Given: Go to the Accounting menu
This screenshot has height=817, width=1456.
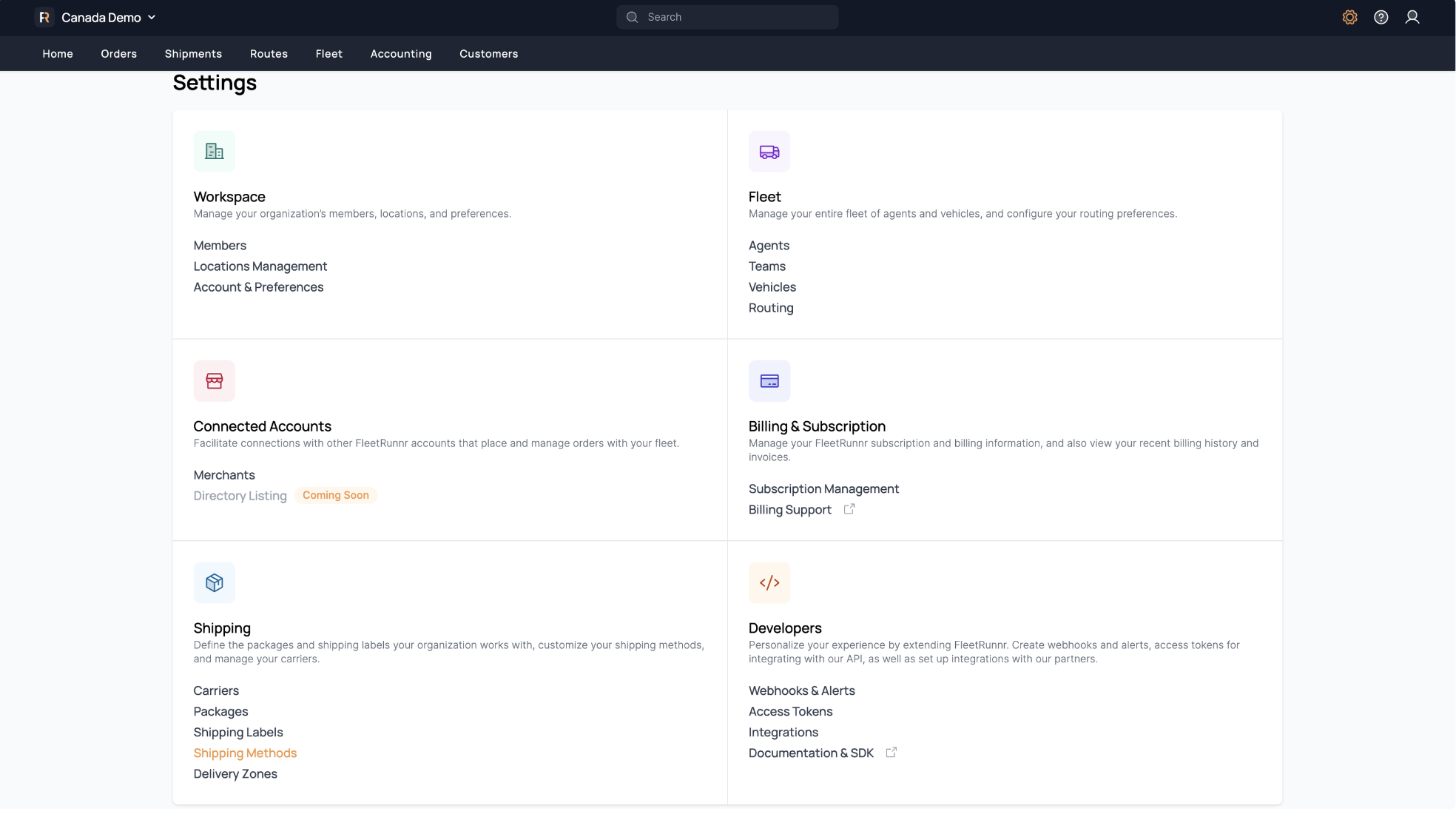Looking at the screenshot, I should click(400, 54).
